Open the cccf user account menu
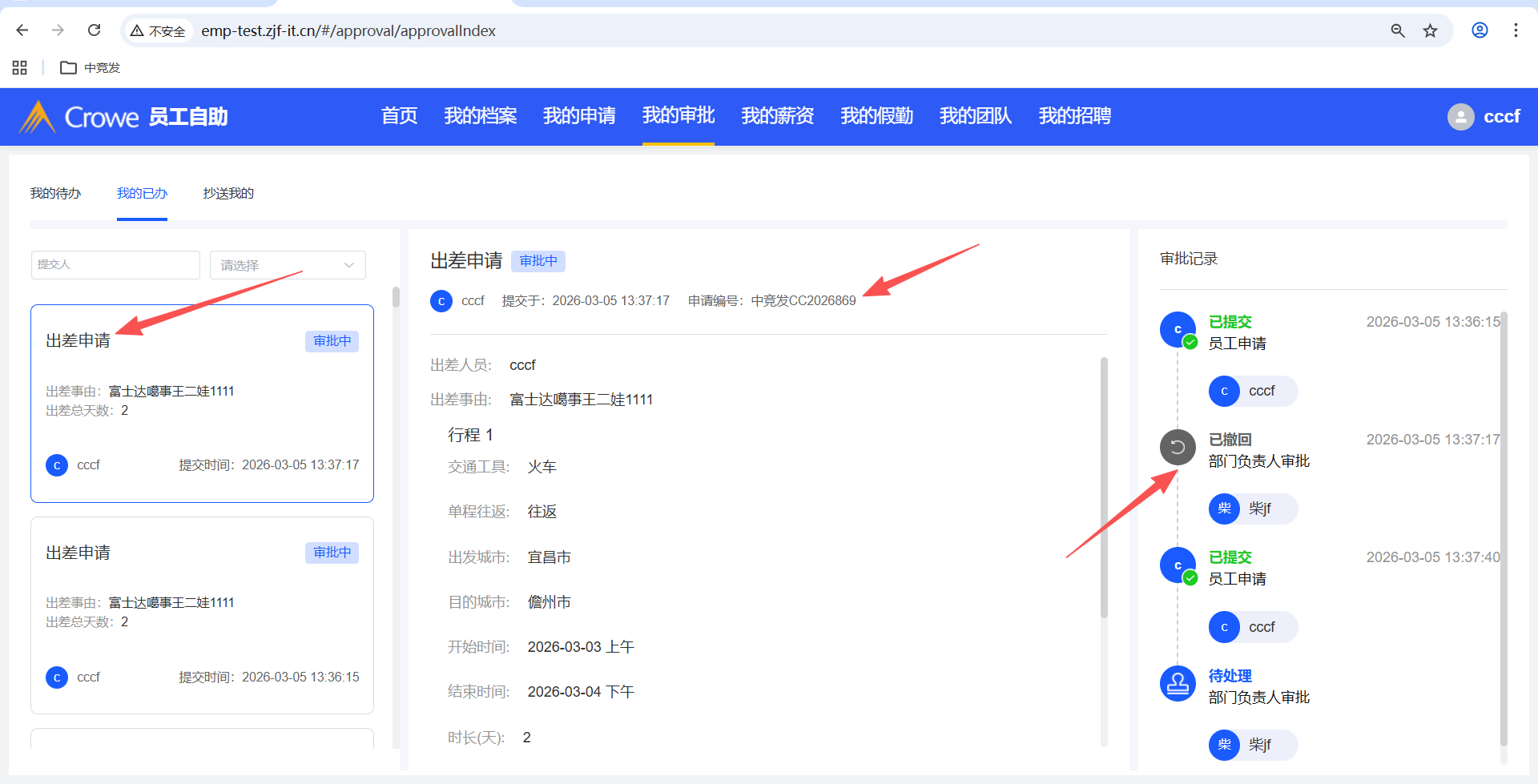Screen dimensions: 1538x784 tap(1484, 117)
